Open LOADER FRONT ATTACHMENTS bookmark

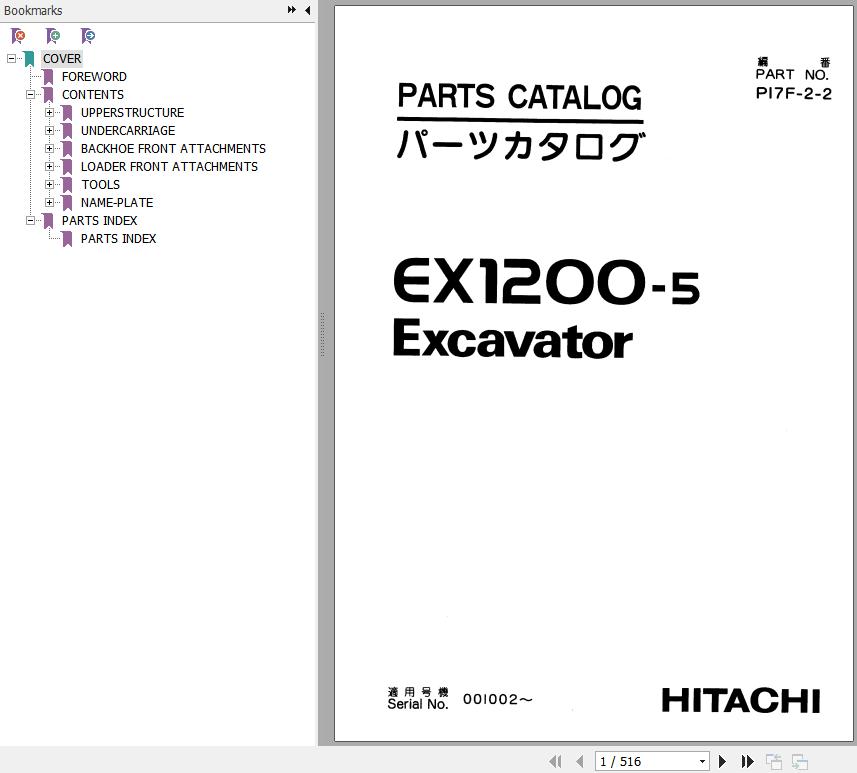click(x=169, y=167)
